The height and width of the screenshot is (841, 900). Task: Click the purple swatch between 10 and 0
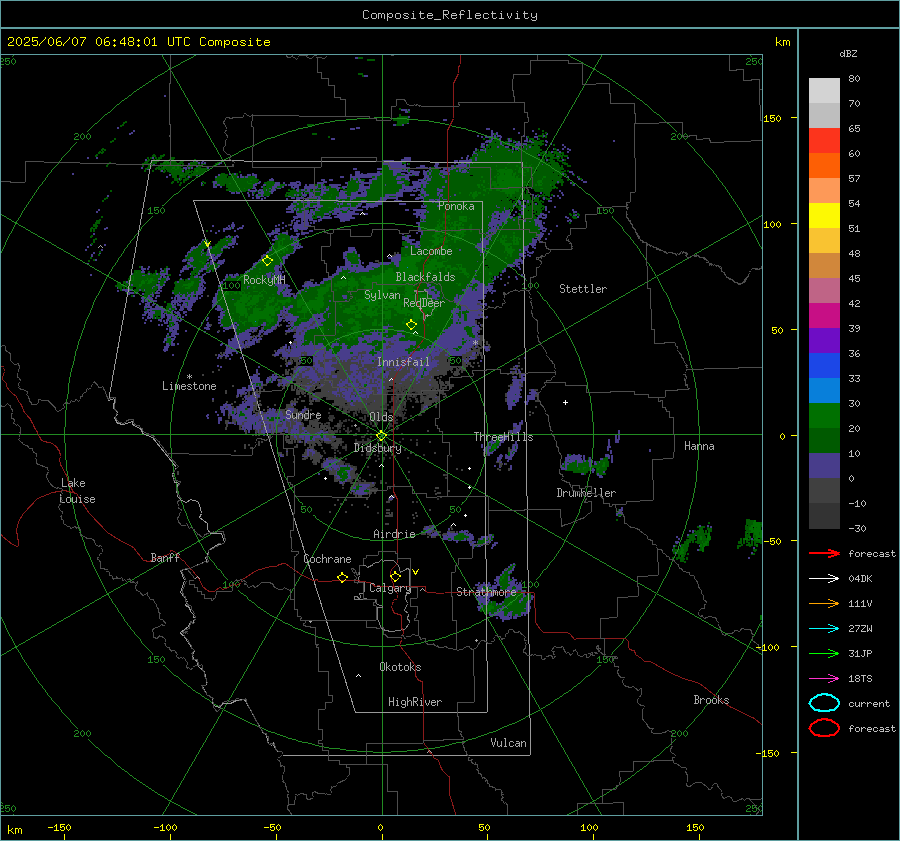click(824, 466)
